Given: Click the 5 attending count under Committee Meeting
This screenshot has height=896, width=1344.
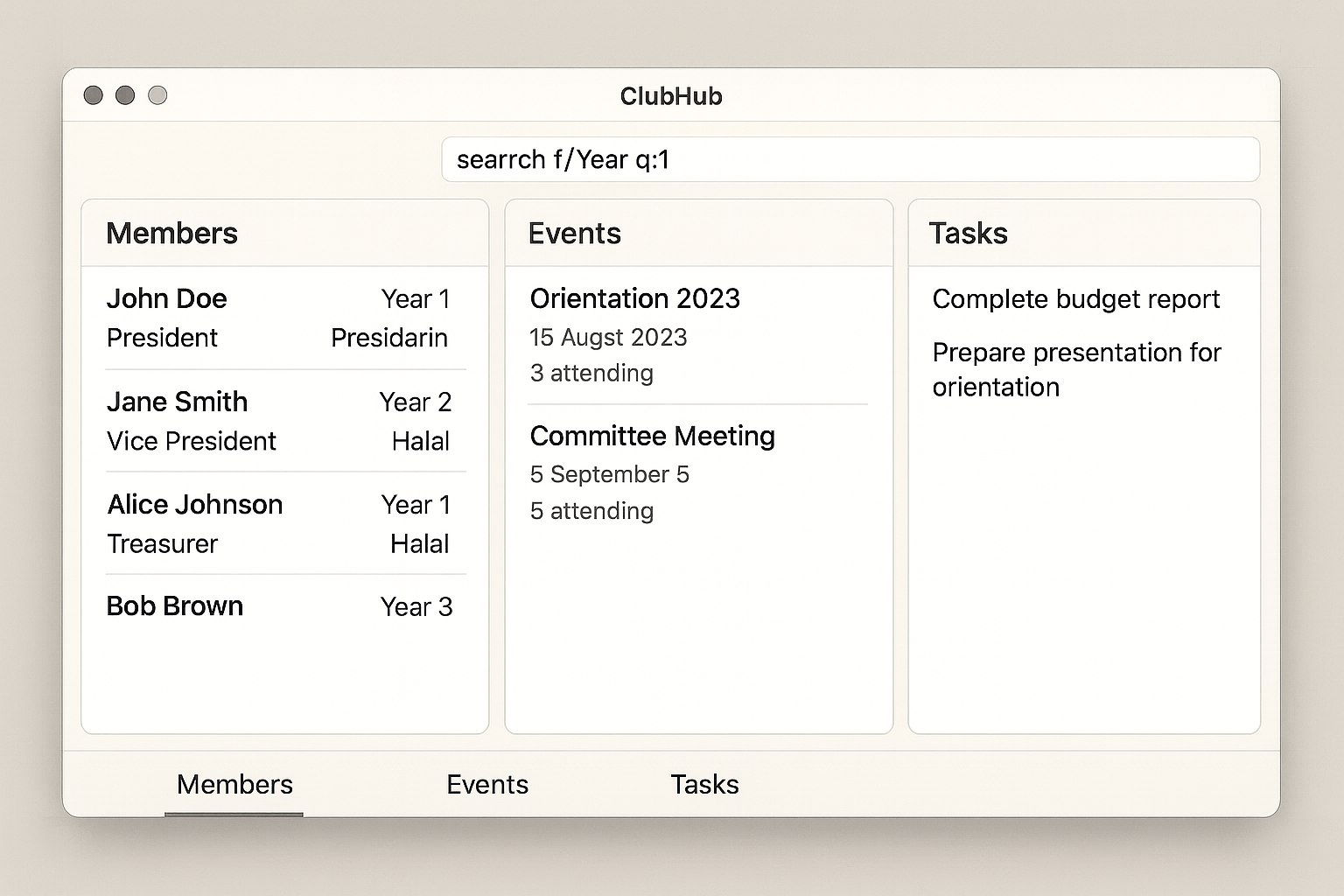Looking at the screenshot, I should (x=591, y=511).
